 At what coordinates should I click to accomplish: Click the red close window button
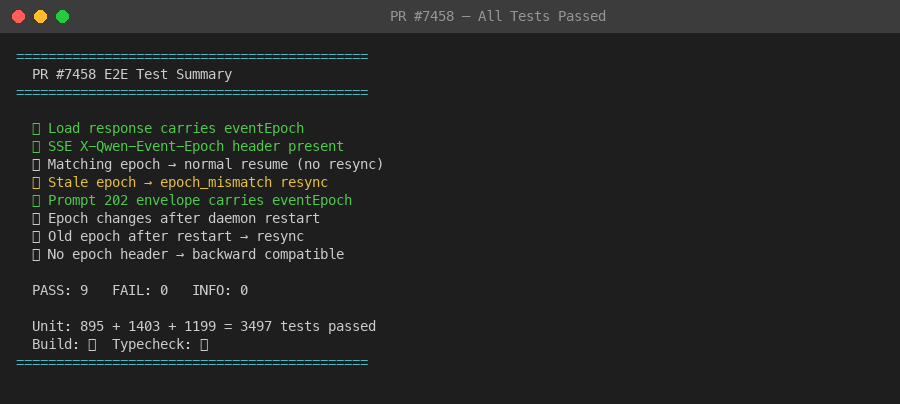18,17
